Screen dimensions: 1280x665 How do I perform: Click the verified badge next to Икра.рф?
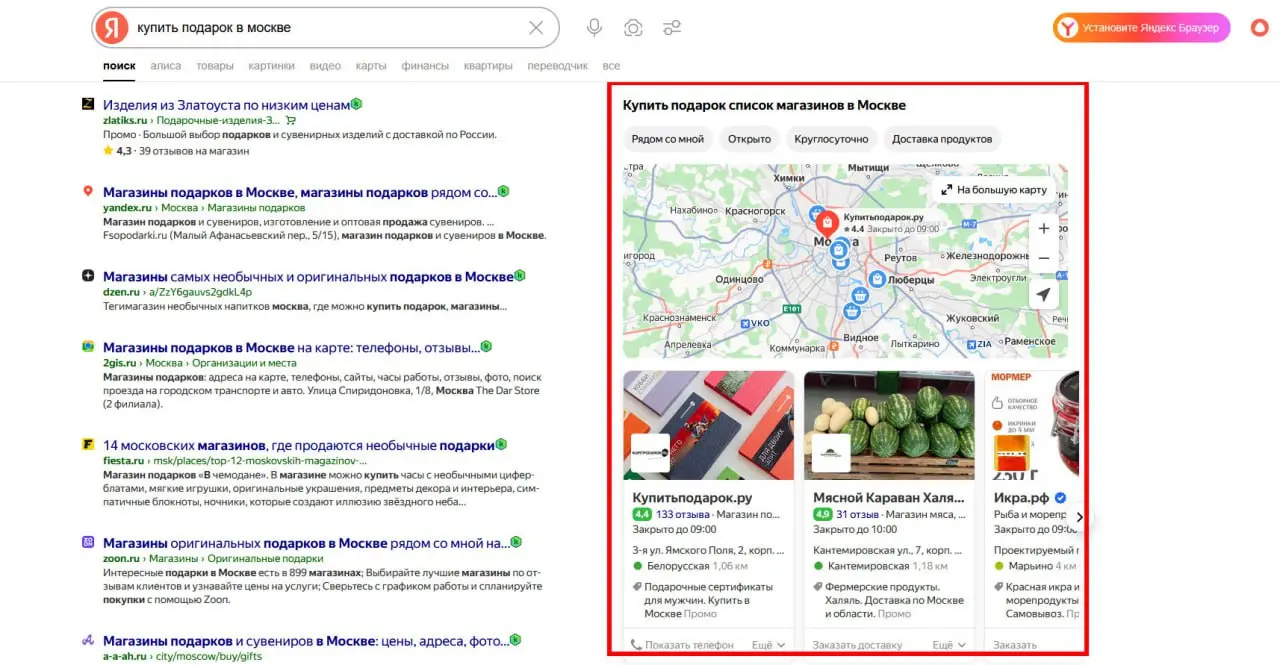[1060, 498]
